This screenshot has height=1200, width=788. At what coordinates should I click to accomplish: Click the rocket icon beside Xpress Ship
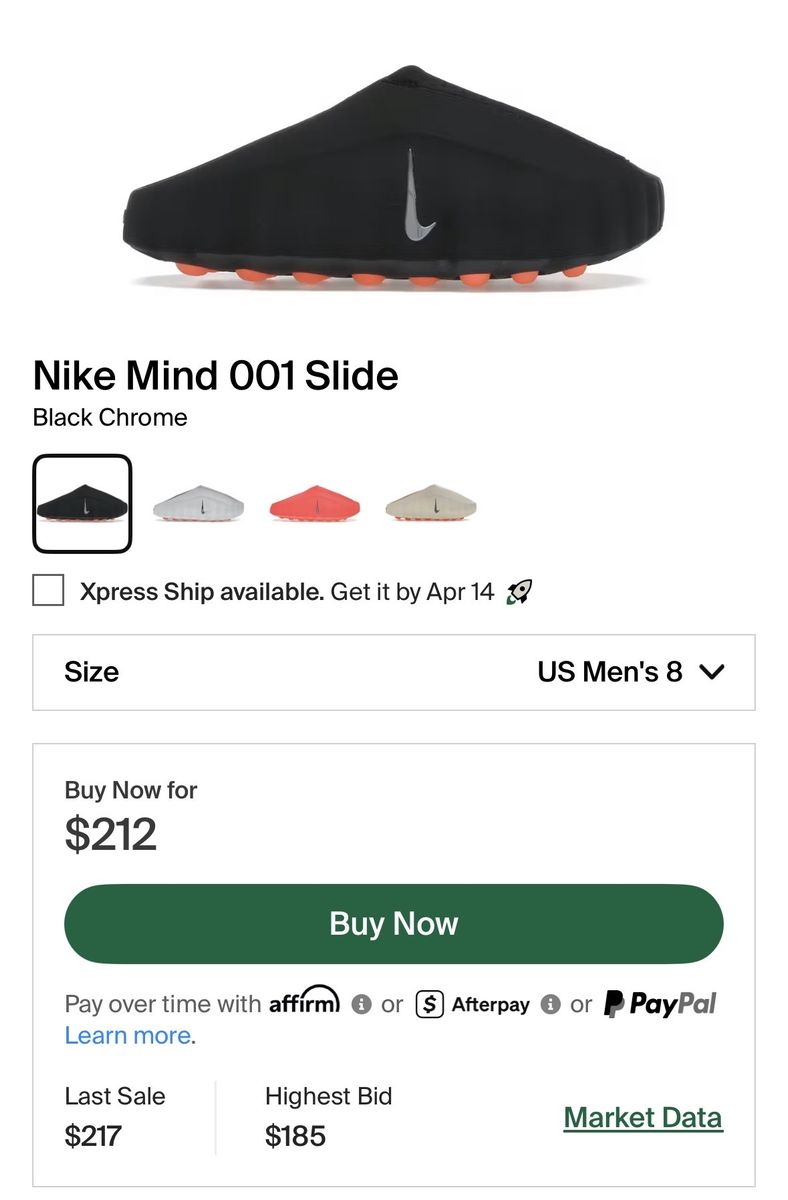click(x=518, y=592)
